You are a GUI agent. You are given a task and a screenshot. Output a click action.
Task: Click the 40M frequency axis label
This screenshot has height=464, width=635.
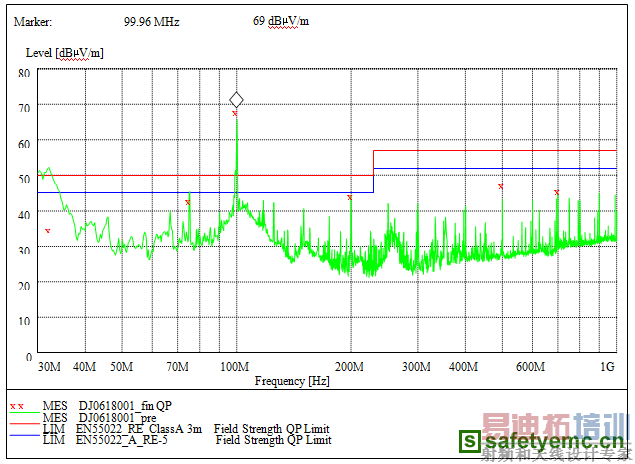[x=84, y=367]
